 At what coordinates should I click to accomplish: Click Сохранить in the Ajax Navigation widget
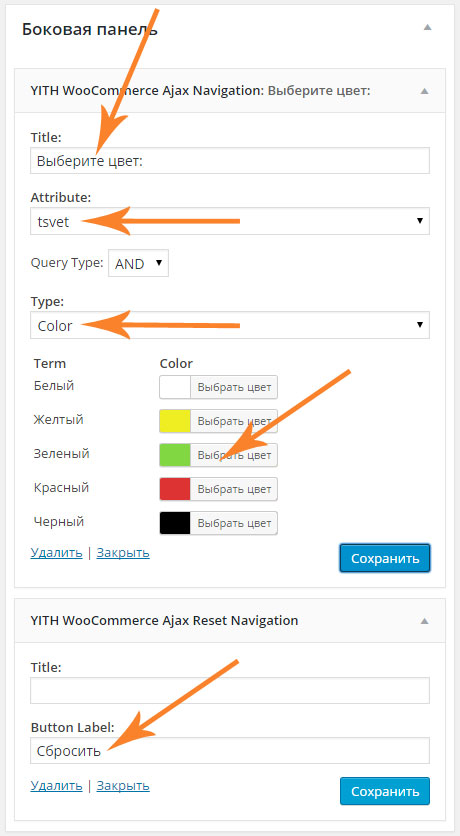click(x=385, y=558)
